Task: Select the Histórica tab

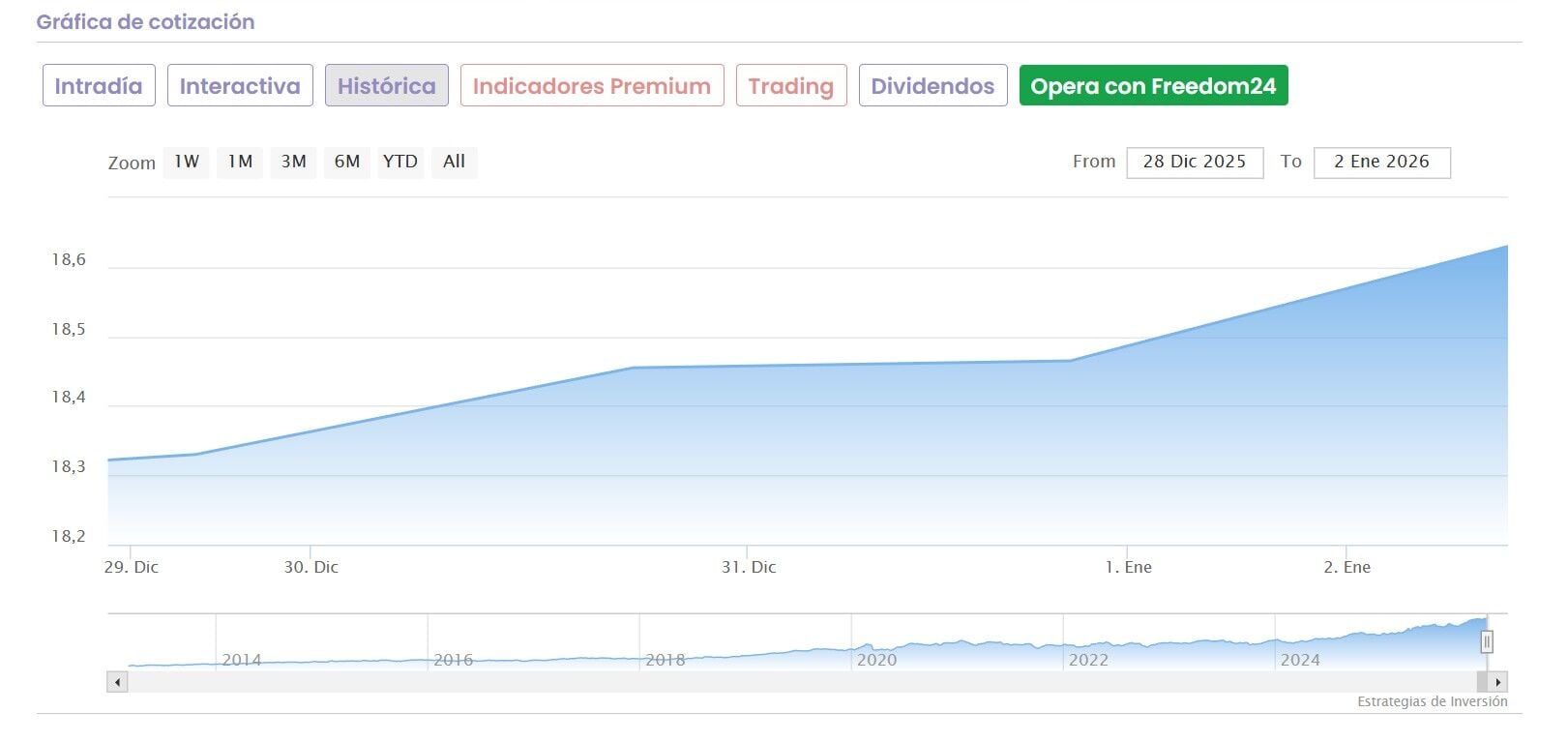Action: pyautogui.click(x=387, y=85)
